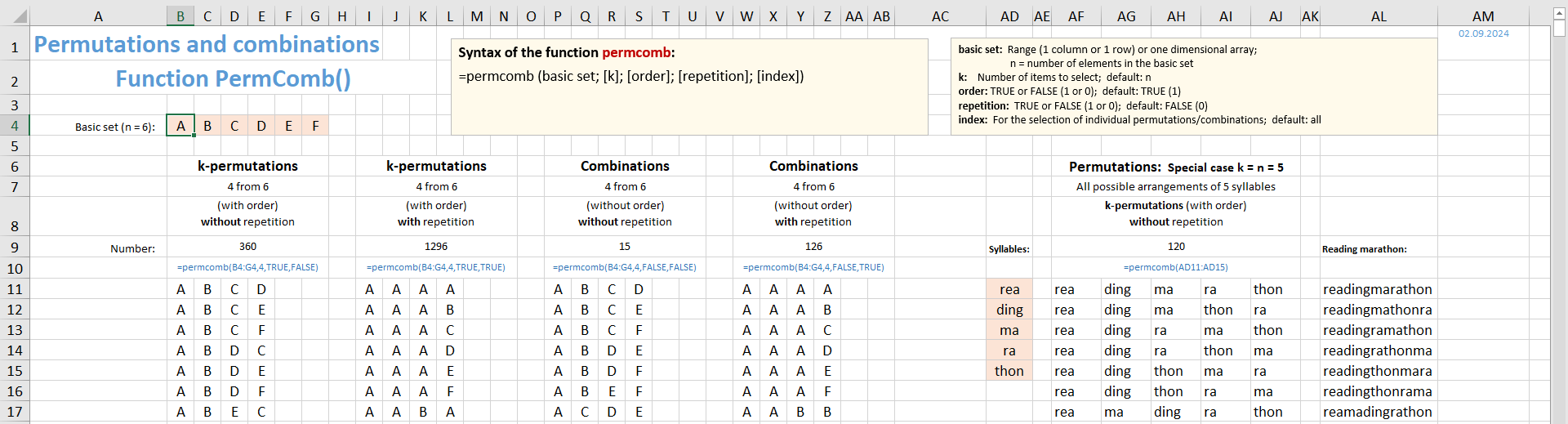Viewport: 1568px width, 424px height.
Task: Click the vertical scrollbar thumb
Action: click(1559, 29)
